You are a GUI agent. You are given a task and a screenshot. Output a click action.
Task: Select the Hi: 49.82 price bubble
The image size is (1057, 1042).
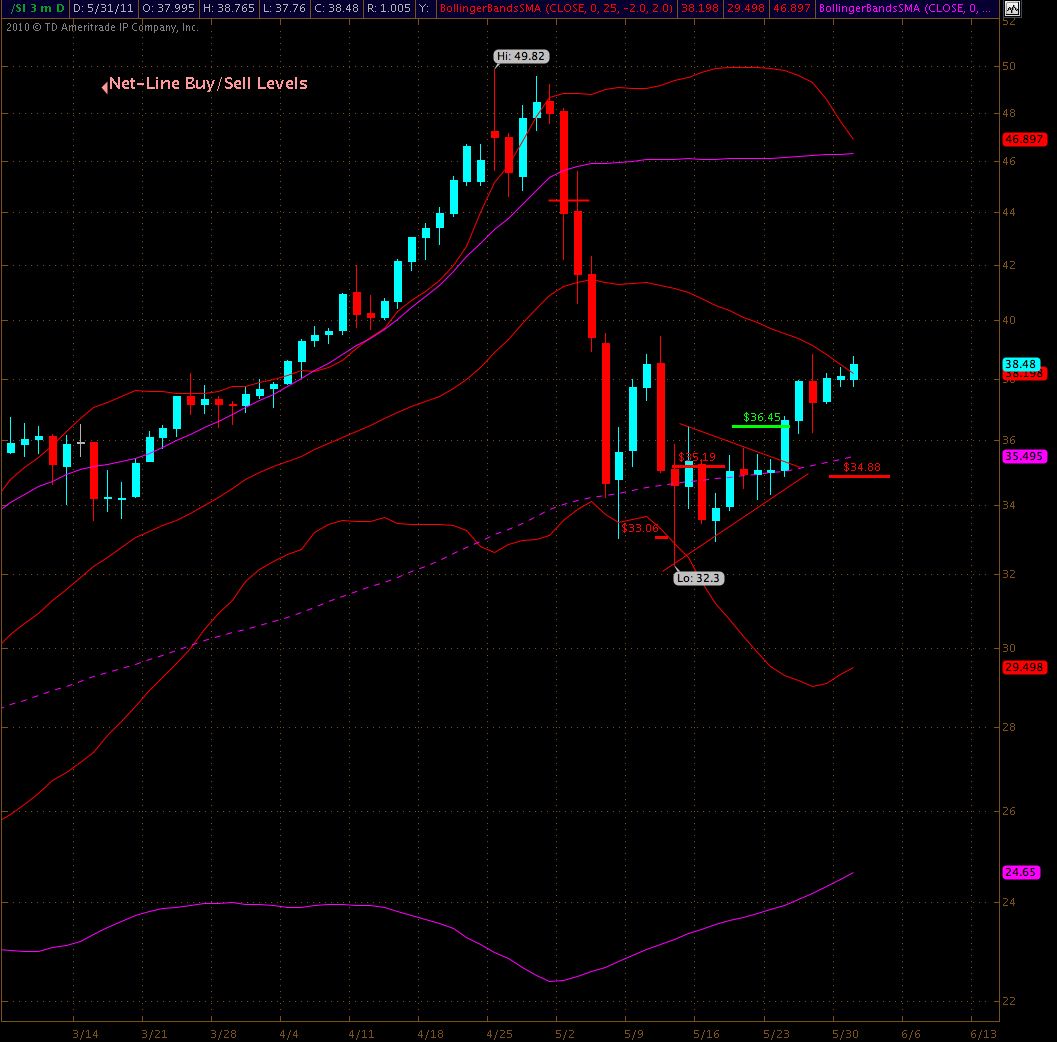(x=521, y=57)
